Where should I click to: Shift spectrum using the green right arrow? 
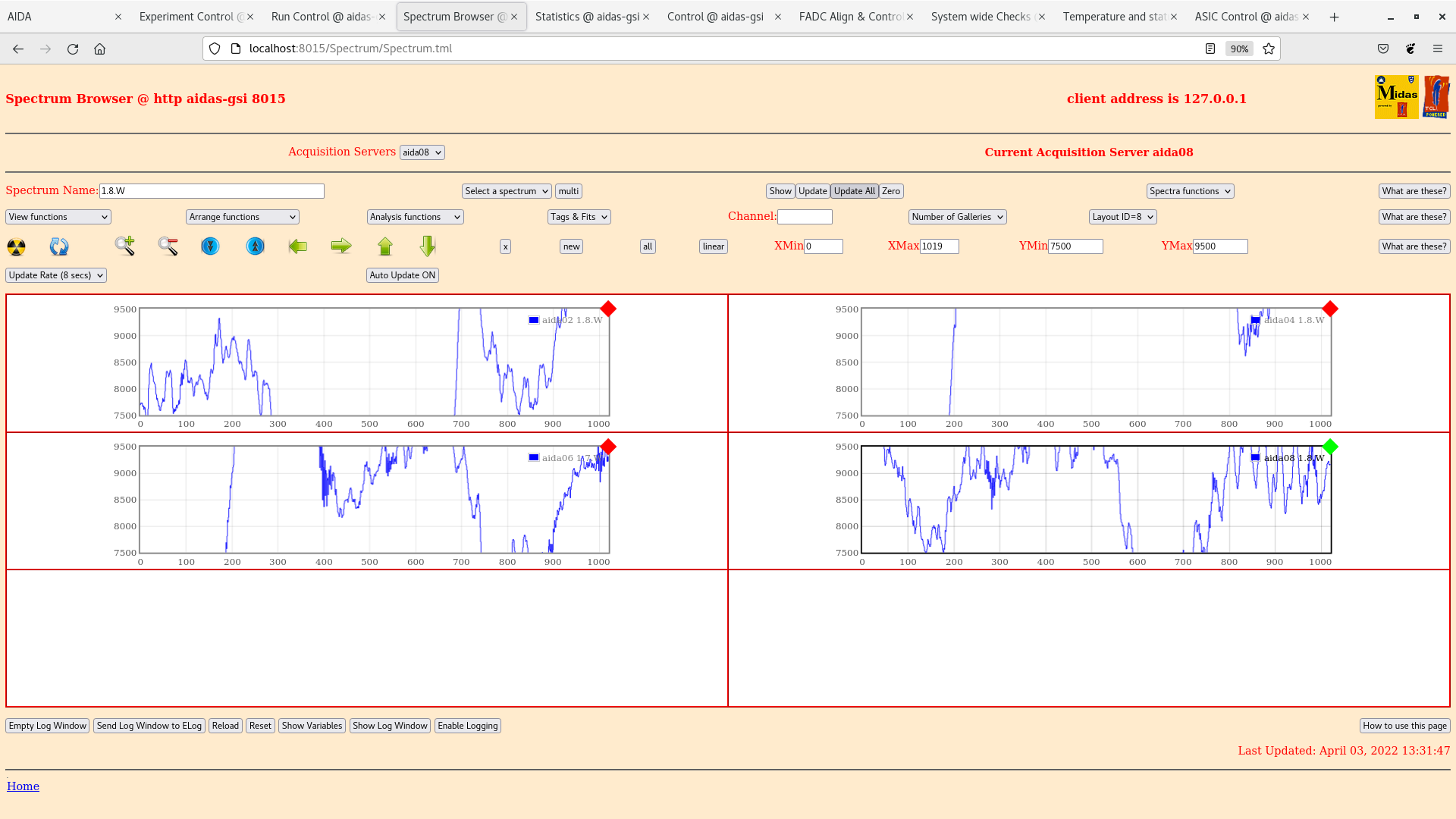pyautogui.click(x=341, y=246)
